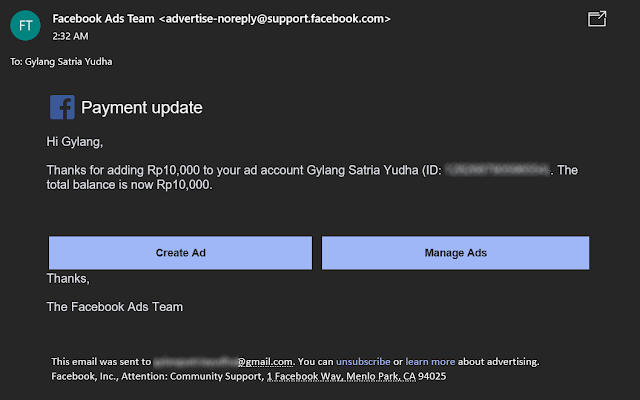
Task: Click sender address advertise-noreply@support.facebook.com
Action: coord(275,19)
